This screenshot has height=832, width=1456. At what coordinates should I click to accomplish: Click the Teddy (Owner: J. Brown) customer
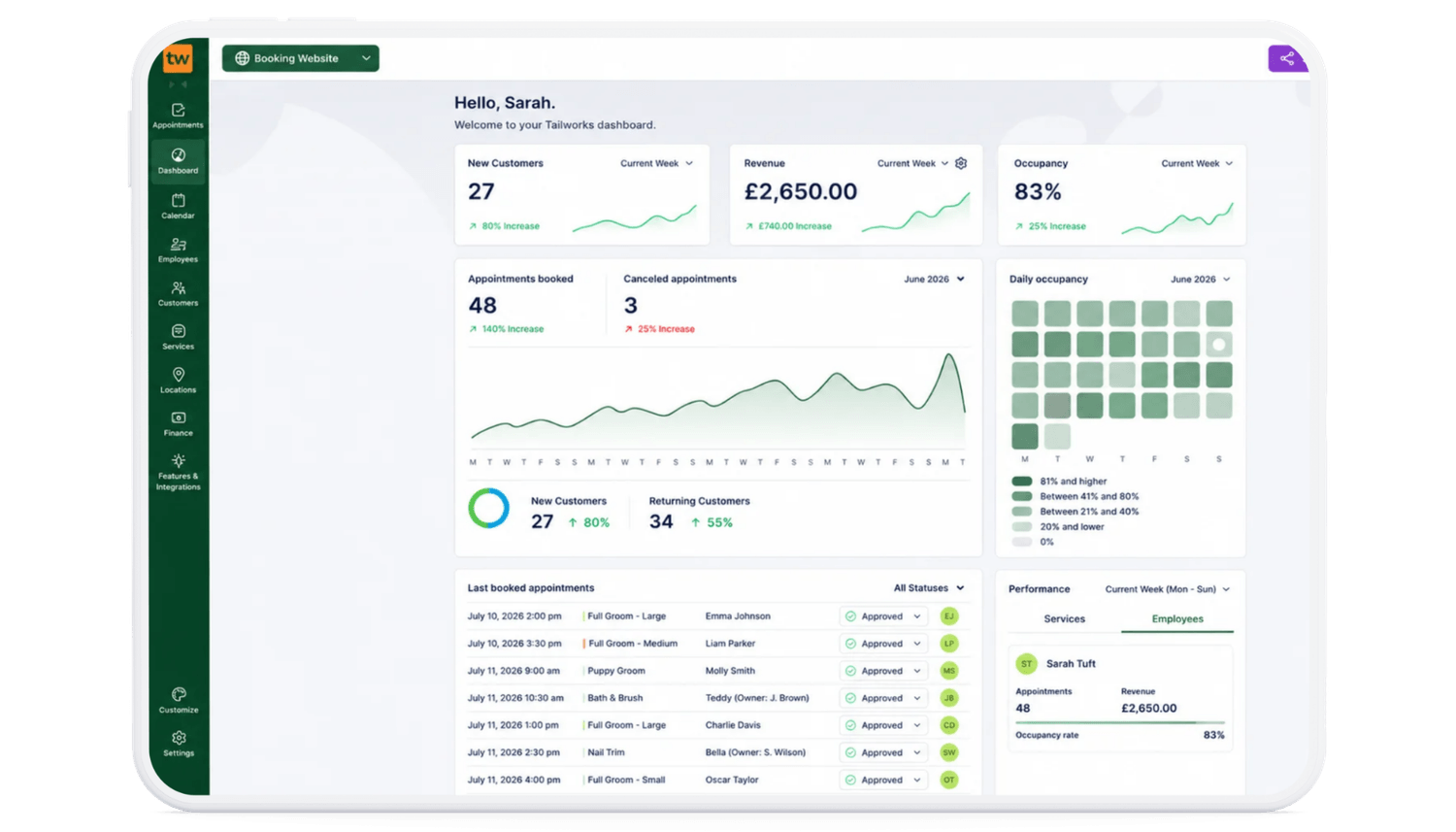(x=757, y=698)
